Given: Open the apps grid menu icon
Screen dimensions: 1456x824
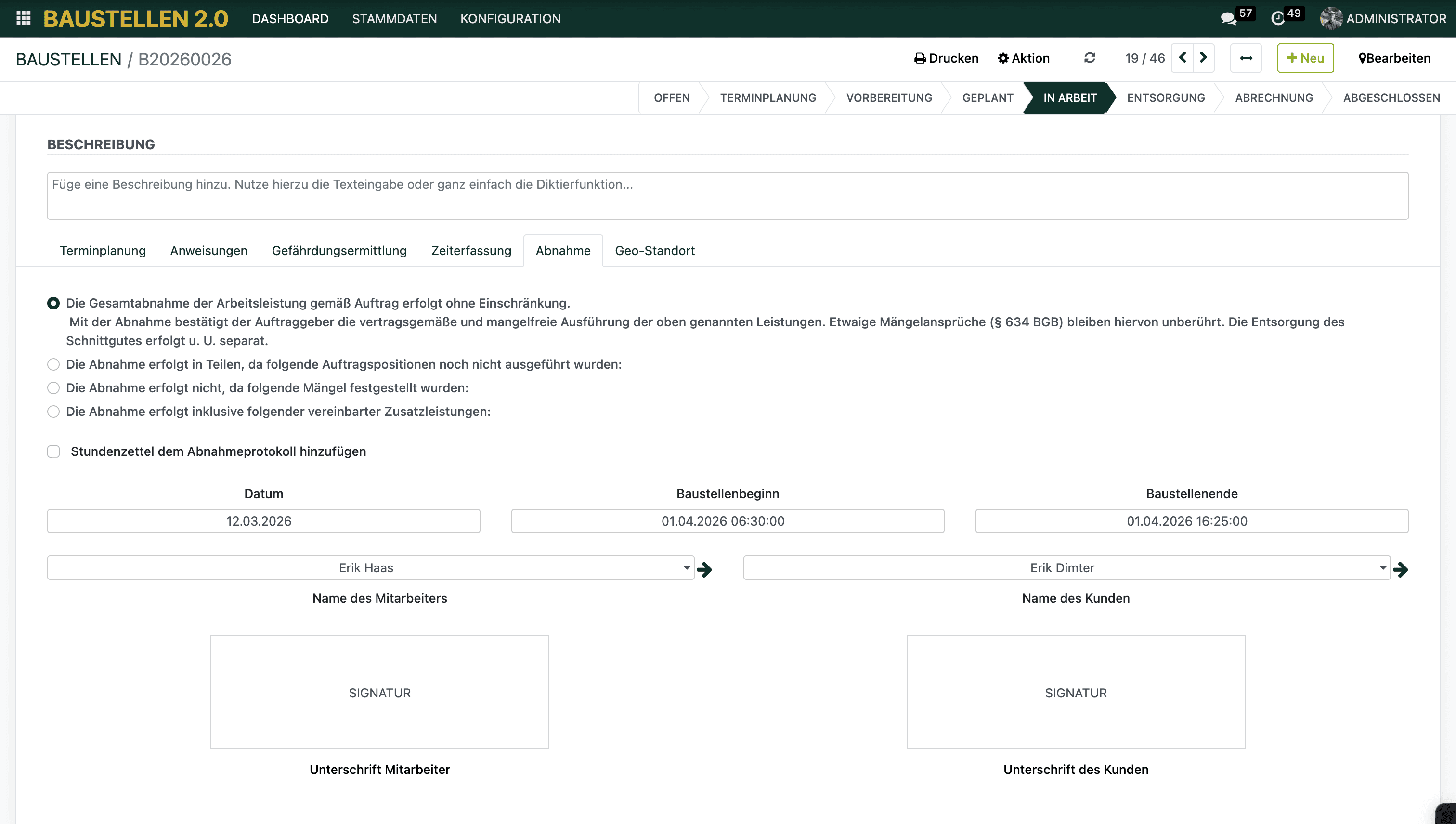Looking at the screenshot, I should tap(23, 18).
